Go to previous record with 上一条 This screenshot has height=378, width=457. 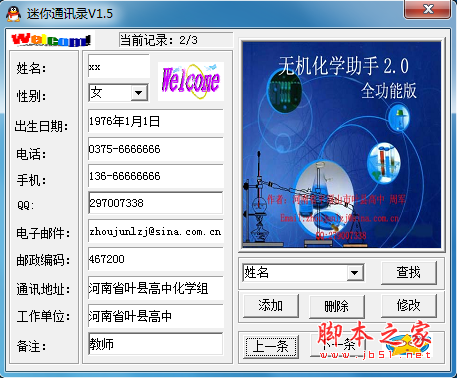271,346
